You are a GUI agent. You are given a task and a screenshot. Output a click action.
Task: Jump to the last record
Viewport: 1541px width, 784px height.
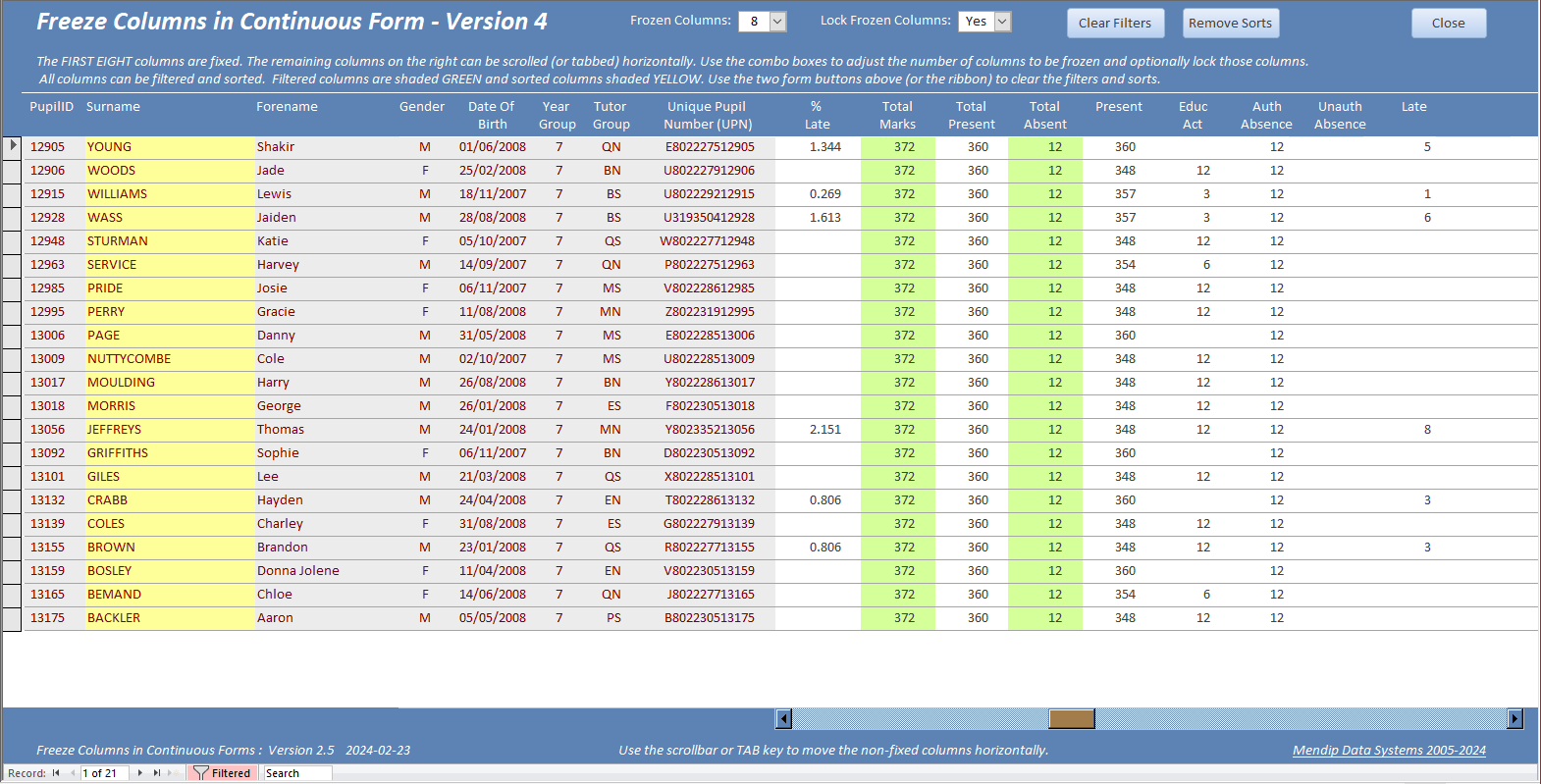coord(156,773)
